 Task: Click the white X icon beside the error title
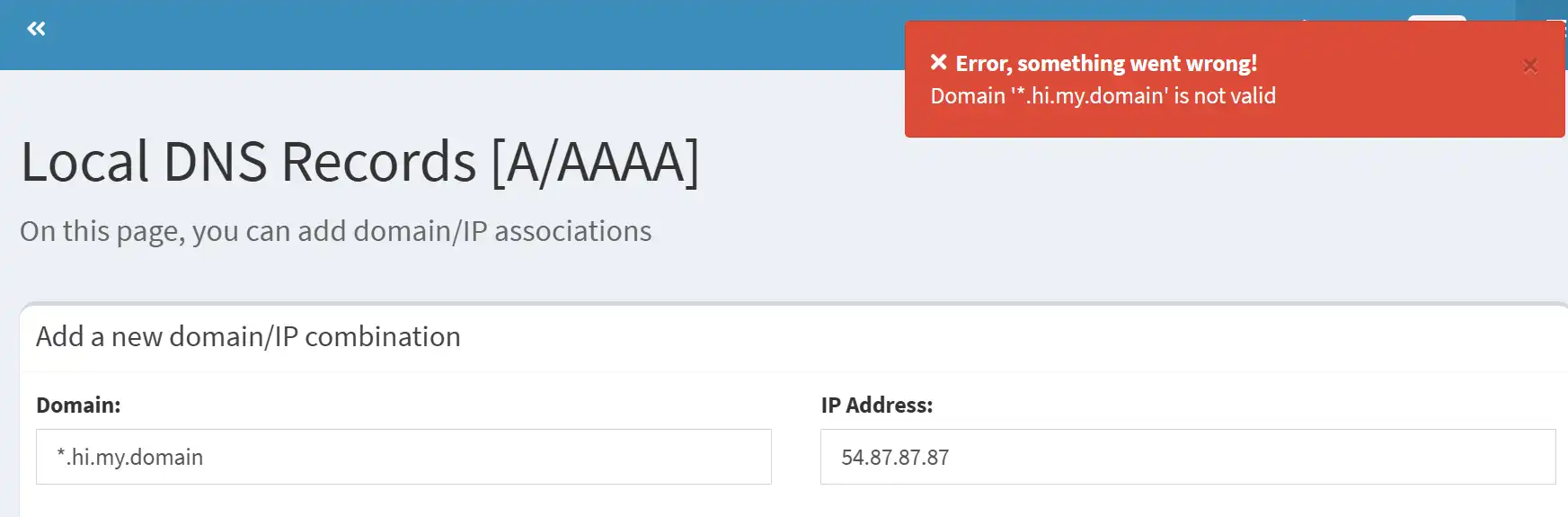click(938, 62)
